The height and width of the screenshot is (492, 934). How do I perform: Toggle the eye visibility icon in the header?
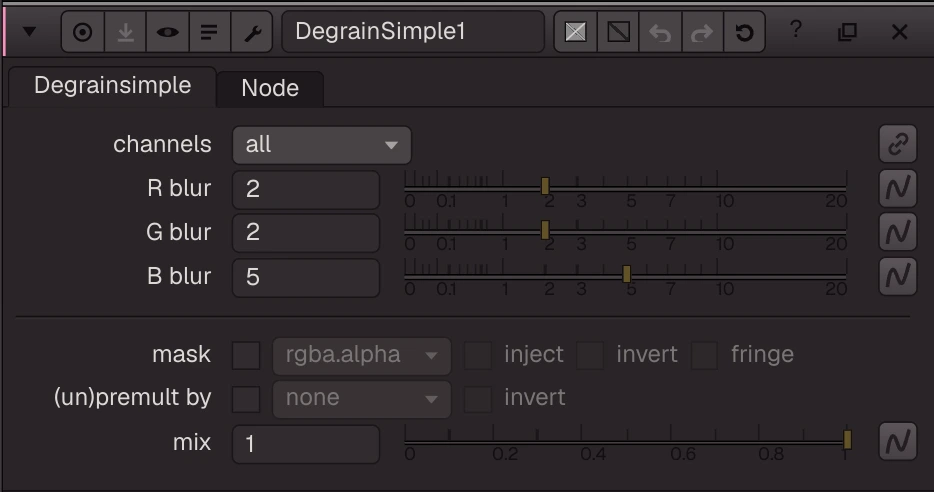(167, 32)
